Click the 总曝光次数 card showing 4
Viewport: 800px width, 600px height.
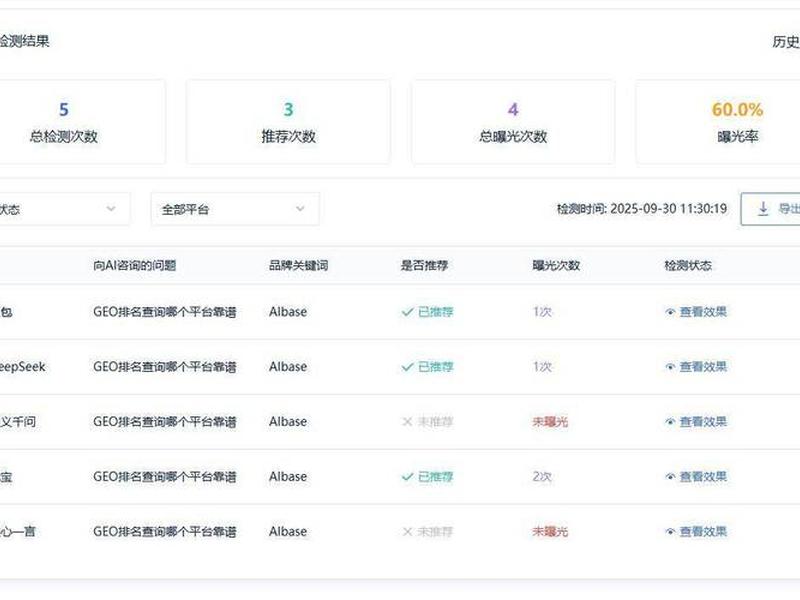tap(513, 121)
